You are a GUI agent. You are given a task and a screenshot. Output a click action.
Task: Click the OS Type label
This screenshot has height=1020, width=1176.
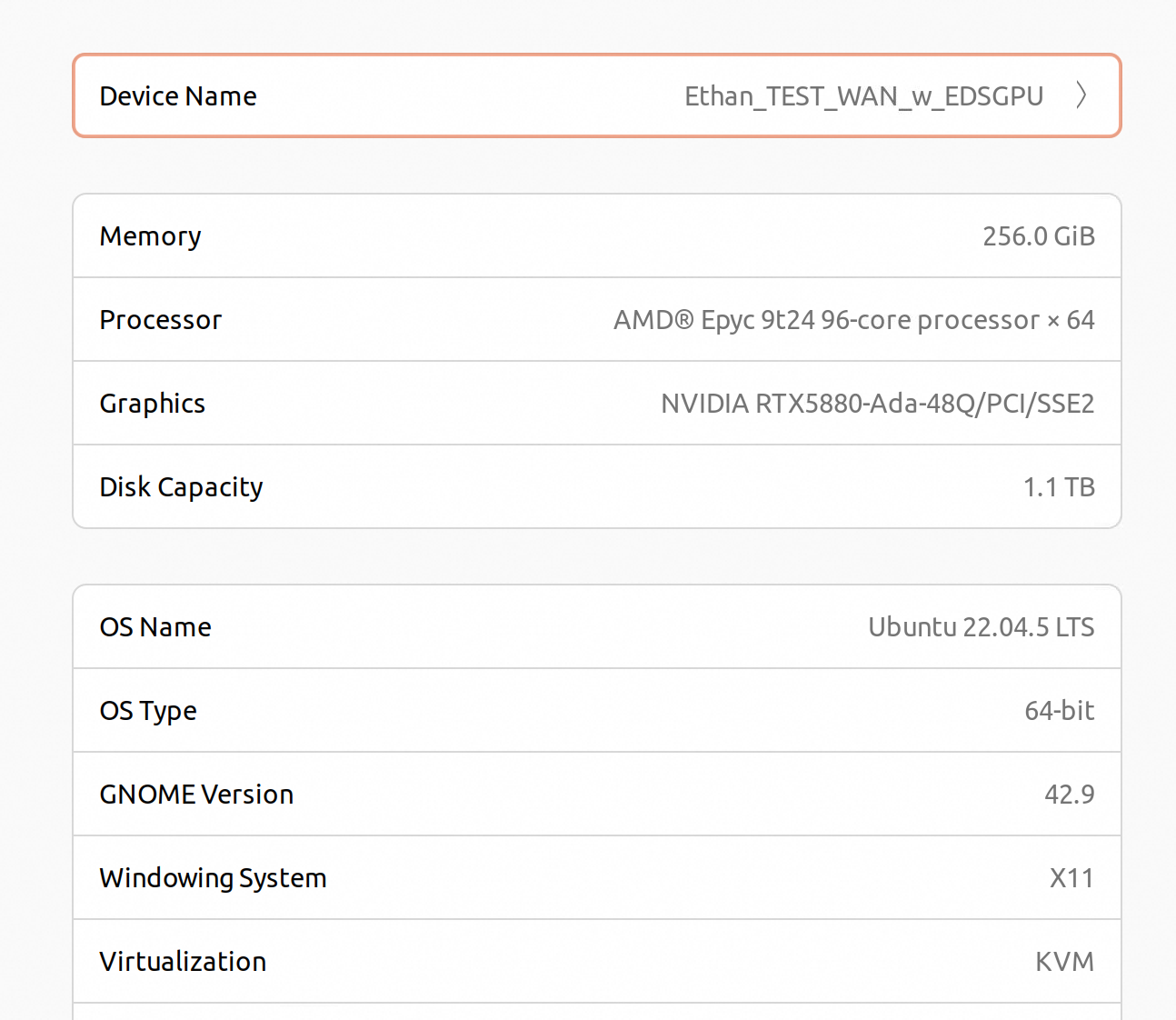(x=148, y=711)
